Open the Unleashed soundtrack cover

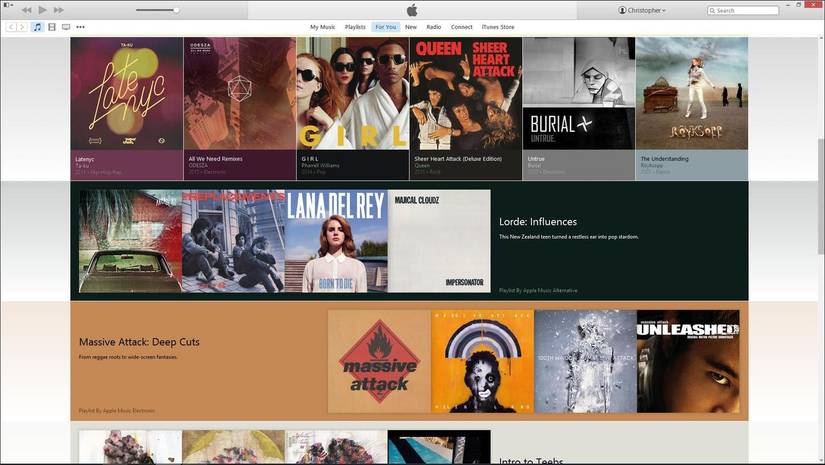pos(688,361)
